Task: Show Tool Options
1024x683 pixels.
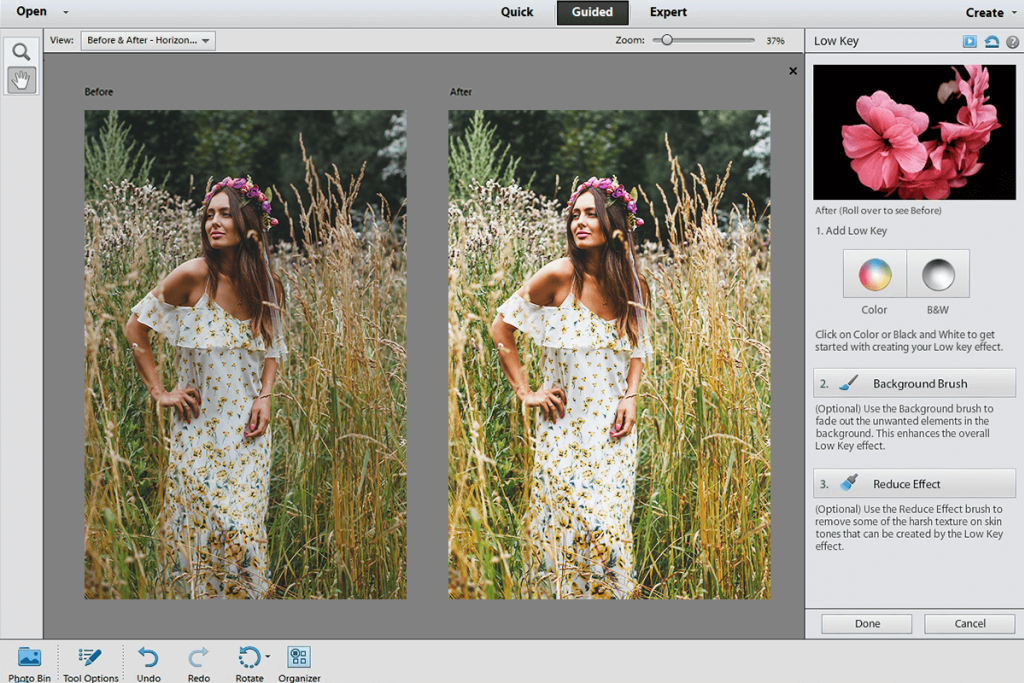Action: 91,660
